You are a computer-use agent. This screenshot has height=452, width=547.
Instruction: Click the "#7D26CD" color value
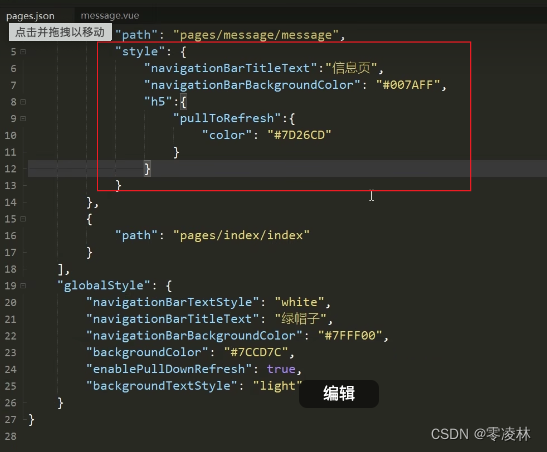(299, 135)
